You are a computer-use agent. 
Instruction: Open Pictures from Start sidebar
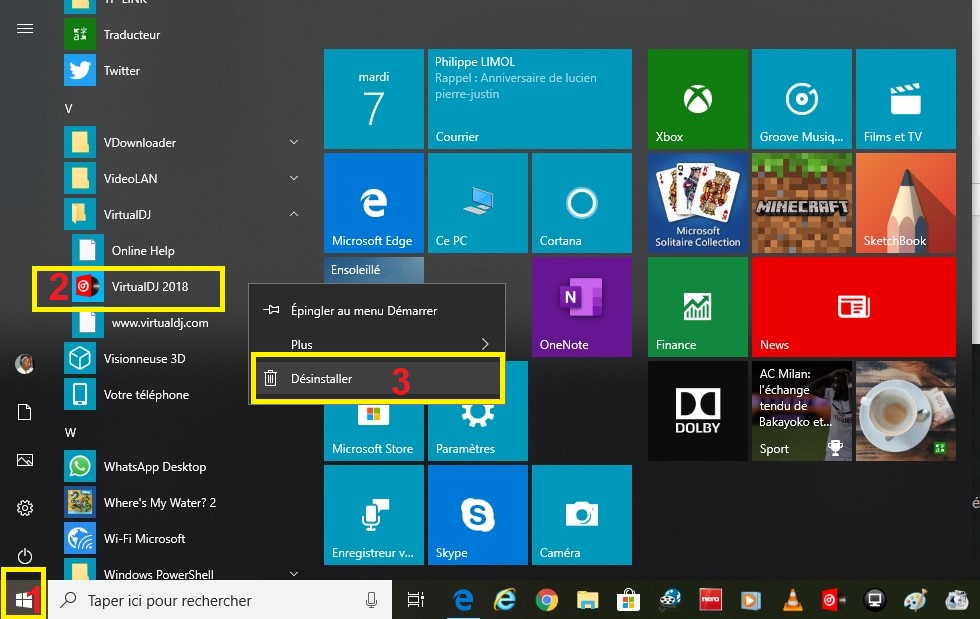24,460
